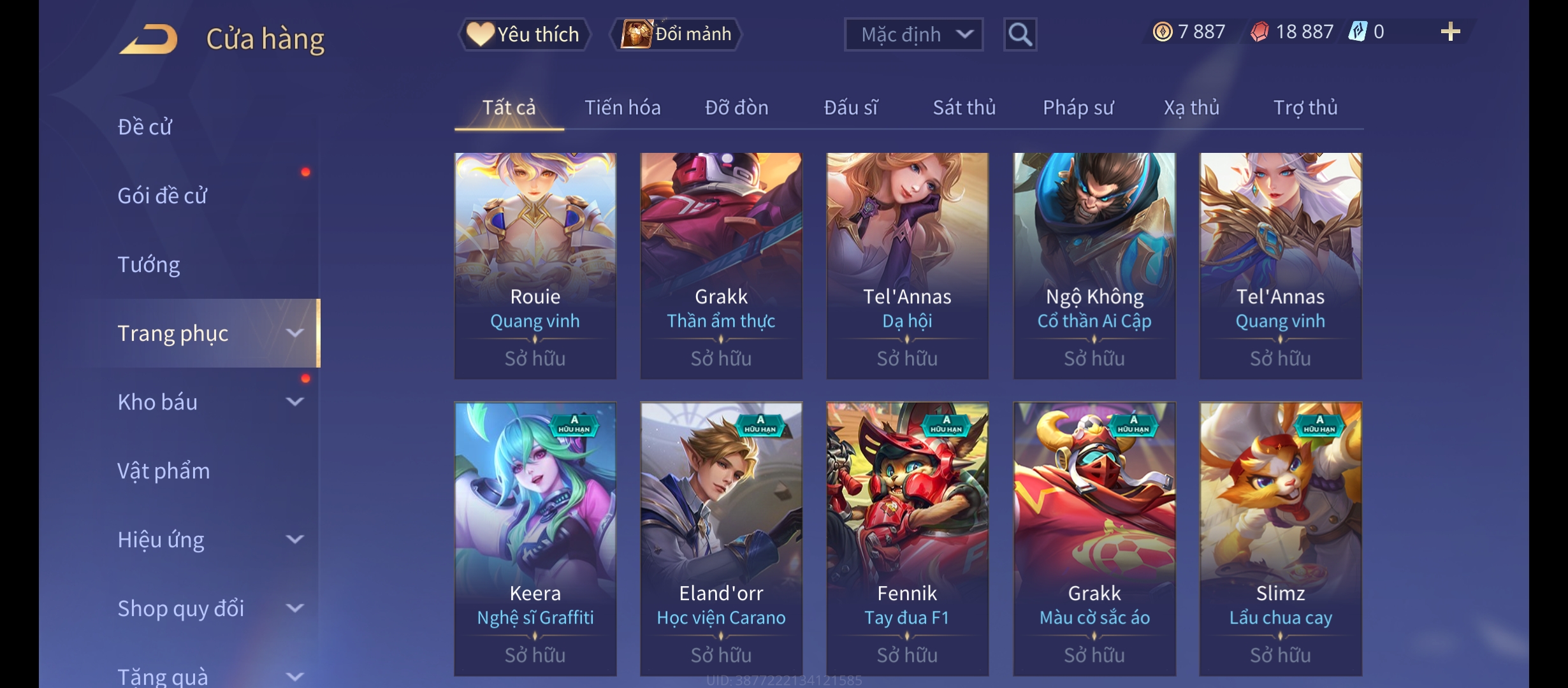The width and height of the screenshot is (1568, 688).
Task: Open Tướng in the sidebar
Action: (x=149, y=264)
